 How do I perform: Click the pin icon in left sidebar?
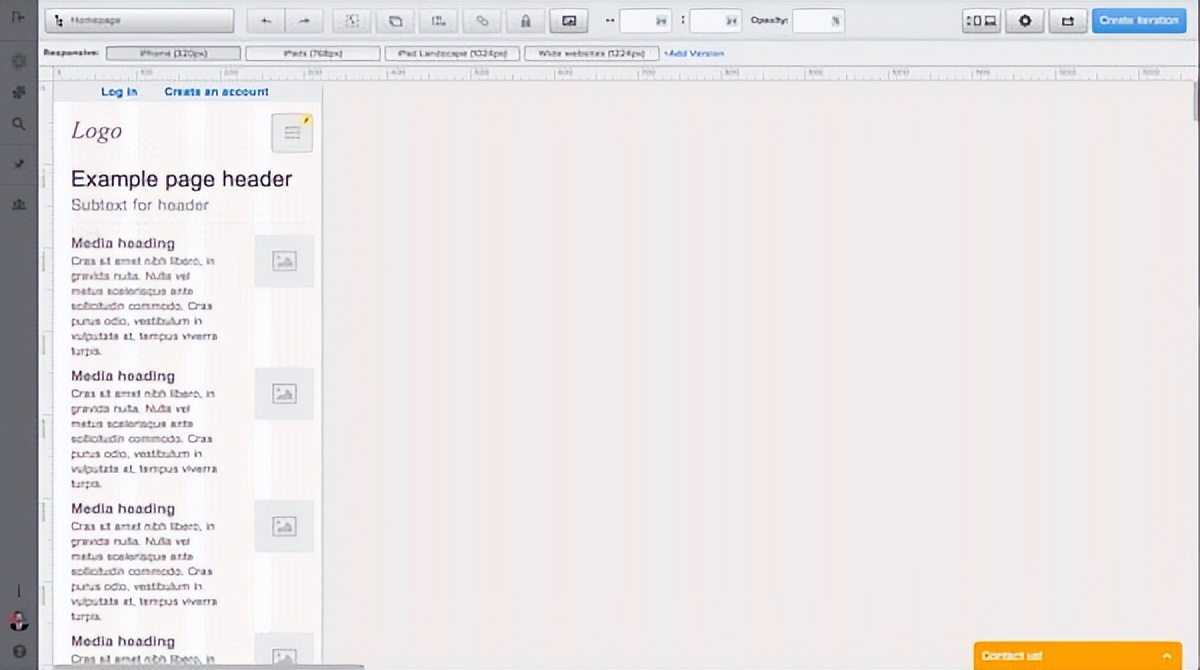19,163
